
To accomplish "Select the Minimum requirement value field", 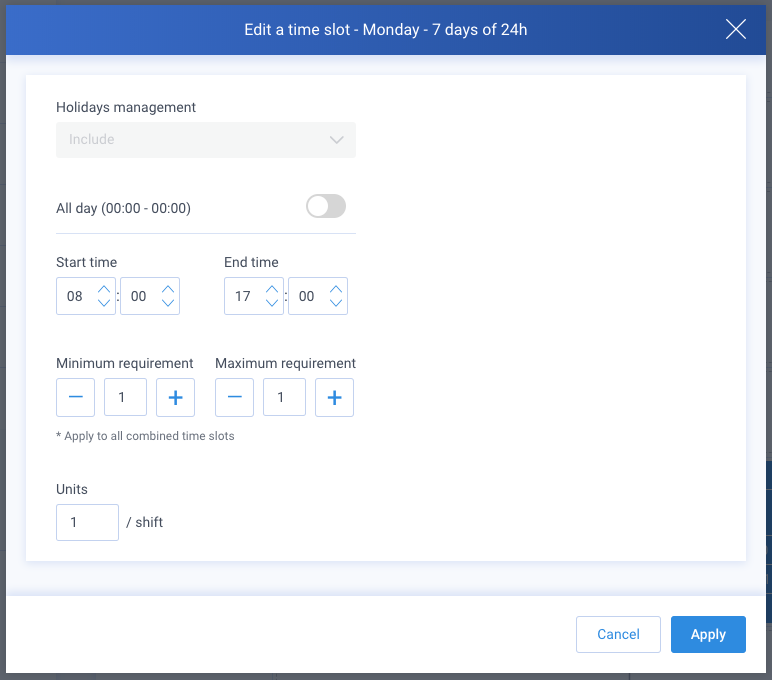I will tap(125, 397).
